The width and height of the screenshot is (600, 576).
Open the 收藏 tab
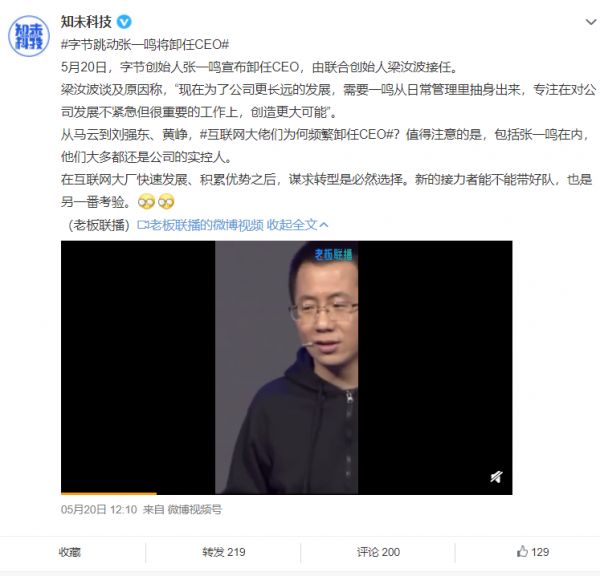[70, 552]
